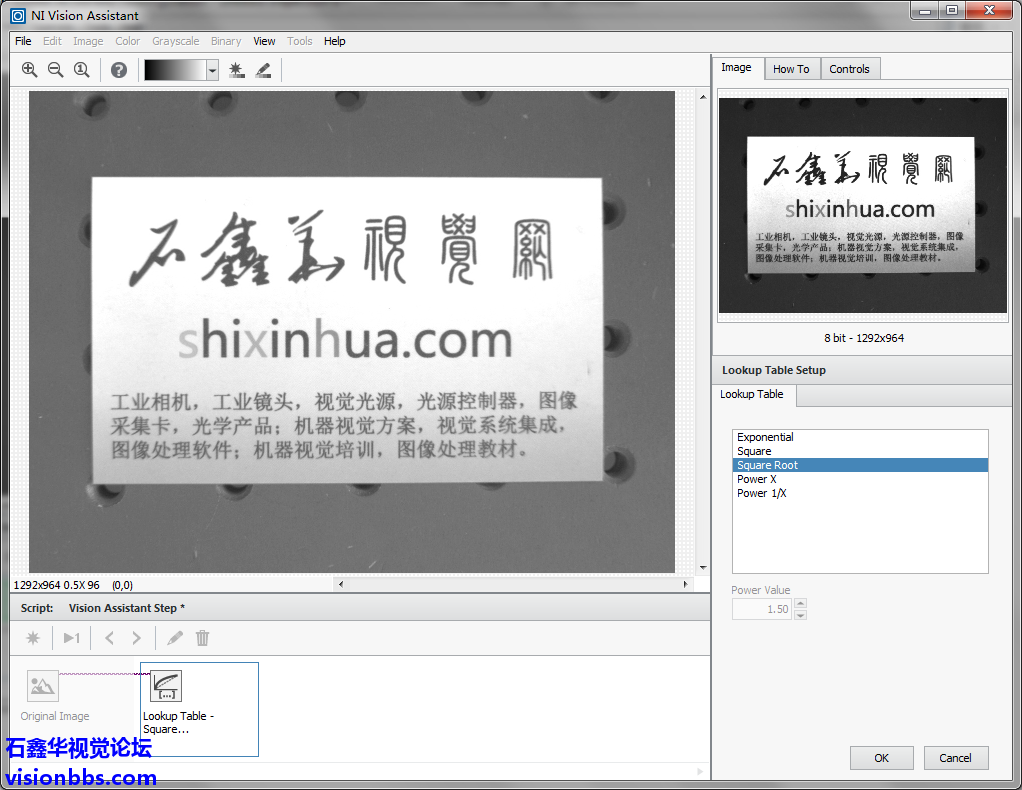1022x790 pixels.
Task: Select Exponential in the lookup table list
Action: point(765,437)
